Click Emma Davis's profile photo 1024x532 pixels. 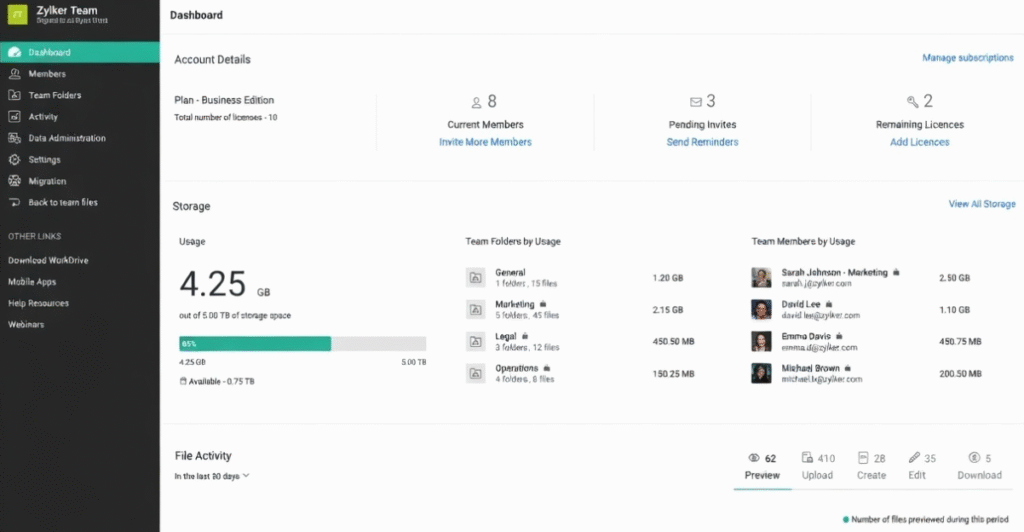(761, 341)
